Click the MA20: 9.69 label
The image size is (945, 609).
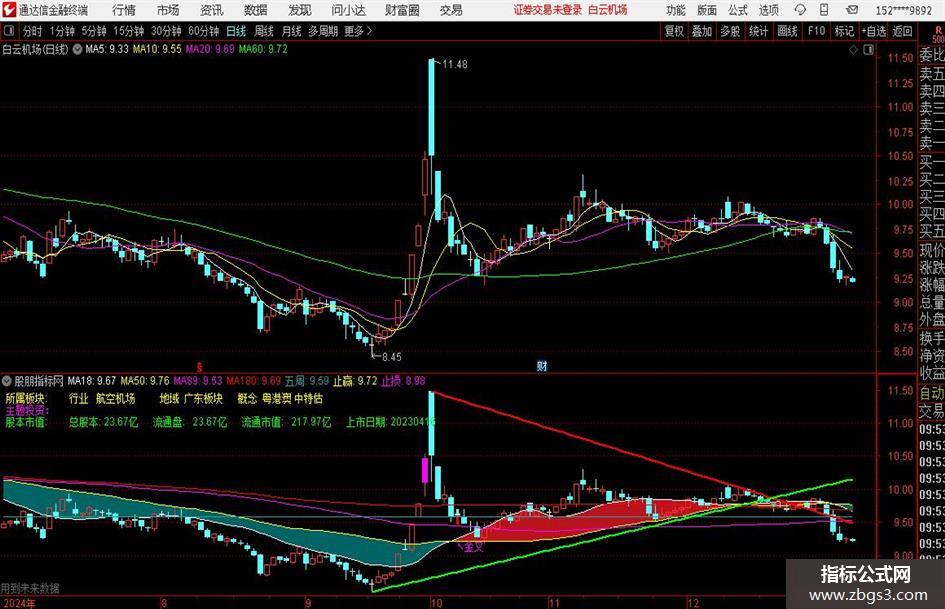pos(210,49)
